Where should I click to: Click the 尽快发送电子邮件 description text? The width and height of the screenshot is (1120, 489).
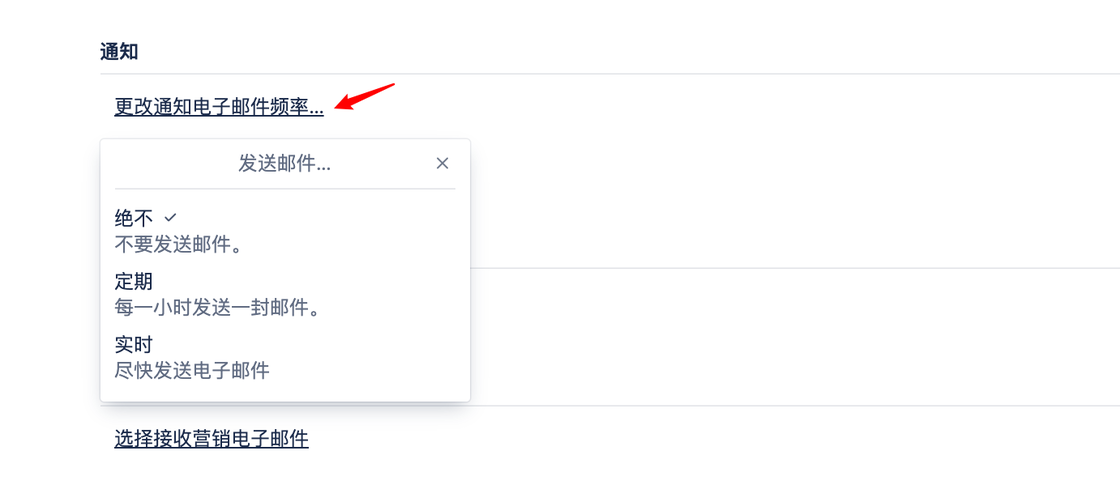coord(192,370)
